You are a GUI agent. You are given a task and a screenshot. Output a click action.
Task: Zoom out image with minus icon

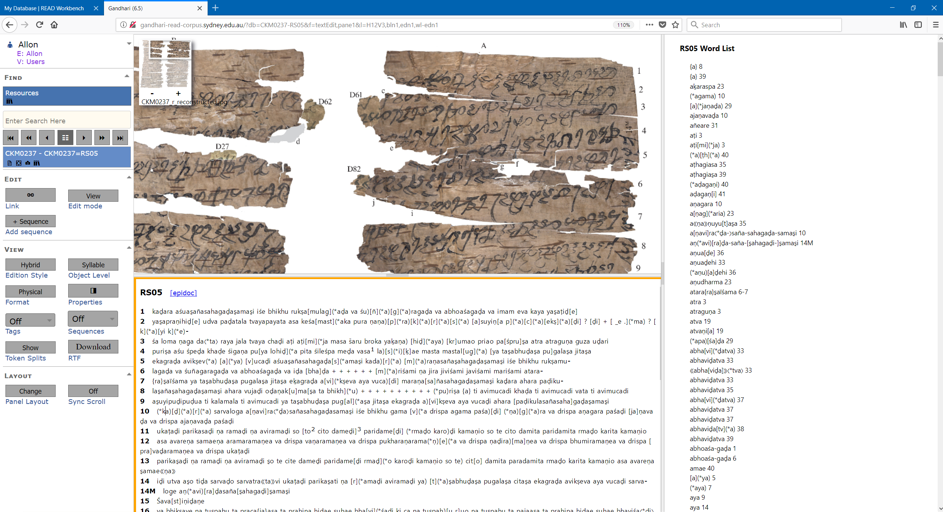point(152,94)
